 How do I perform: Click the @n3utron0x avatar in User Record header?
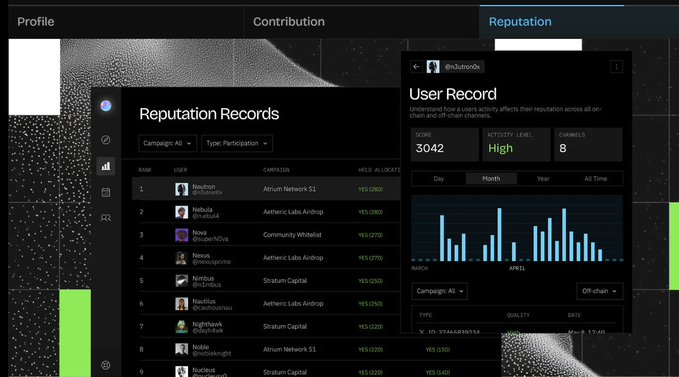[433, 67]
